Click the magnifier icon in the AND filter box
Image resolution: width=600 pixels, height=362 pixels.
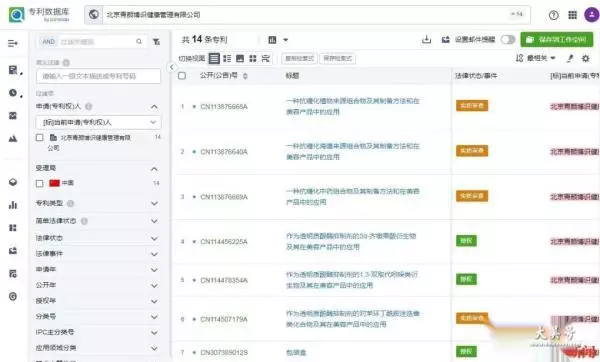[139, 41]
